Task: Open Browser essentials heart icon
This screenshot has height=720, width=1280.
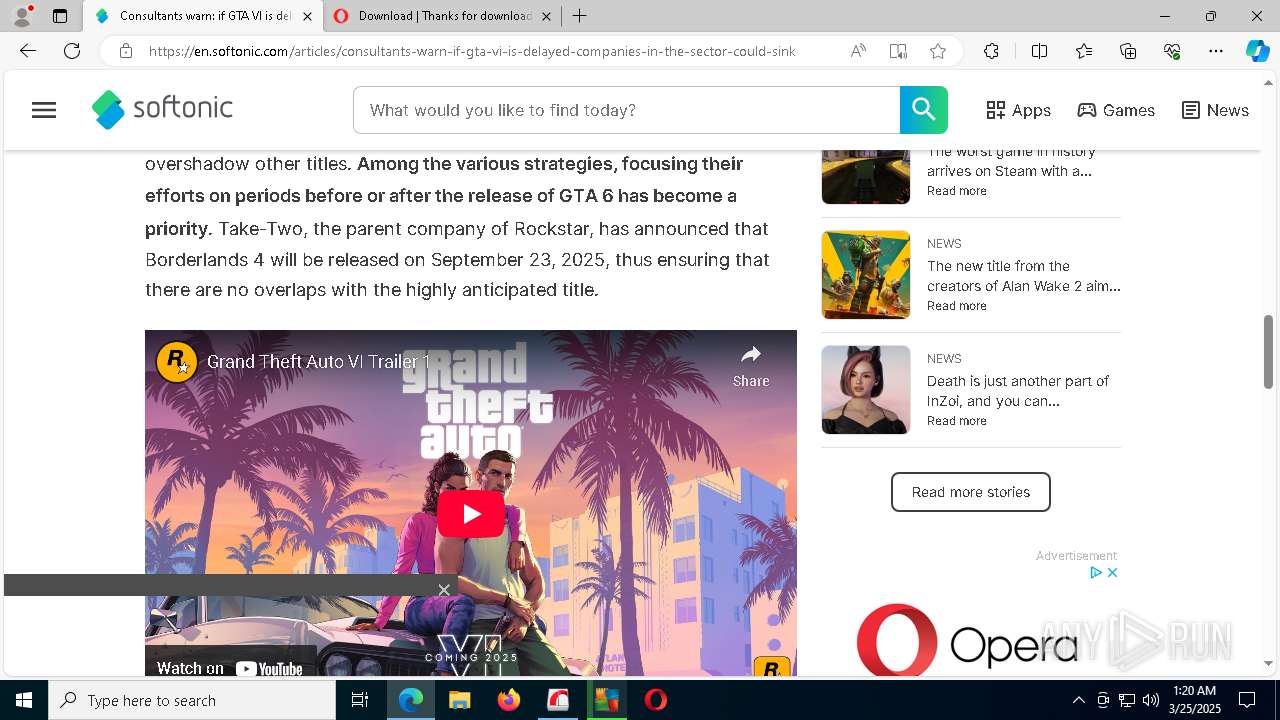Action: point(1172,51)
